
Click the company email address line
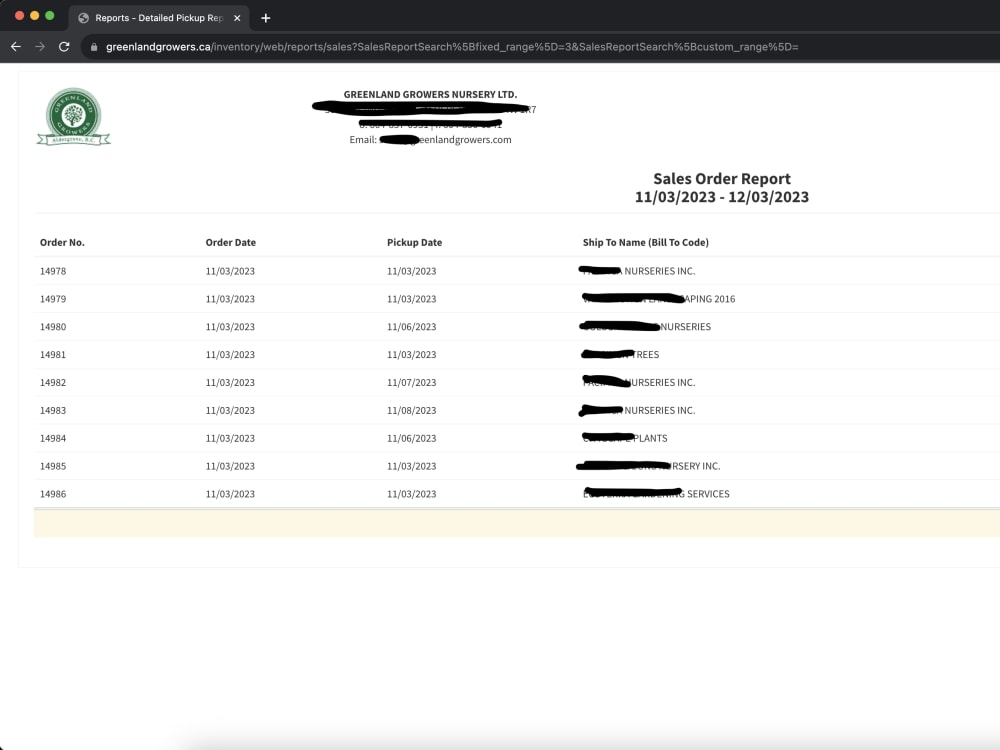click(430, 140)
